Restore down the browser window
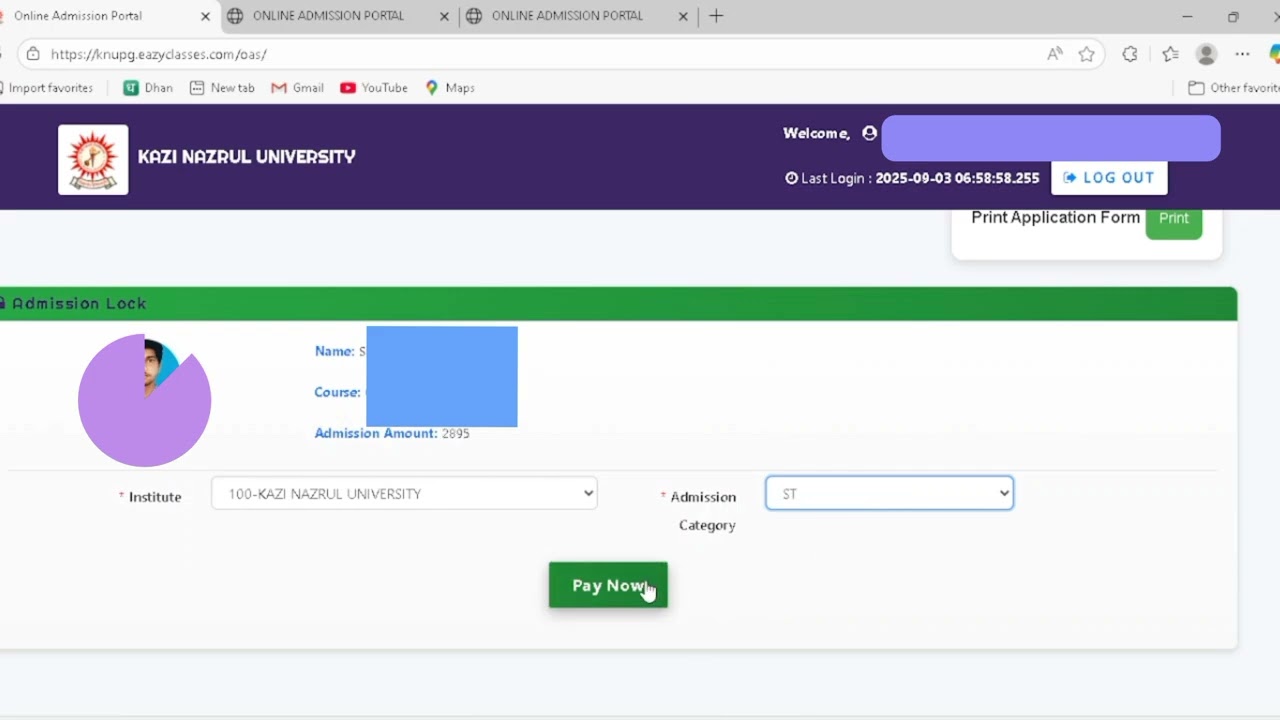Viewport: 1280px width, 720px height. click(x=1233, y=16)
